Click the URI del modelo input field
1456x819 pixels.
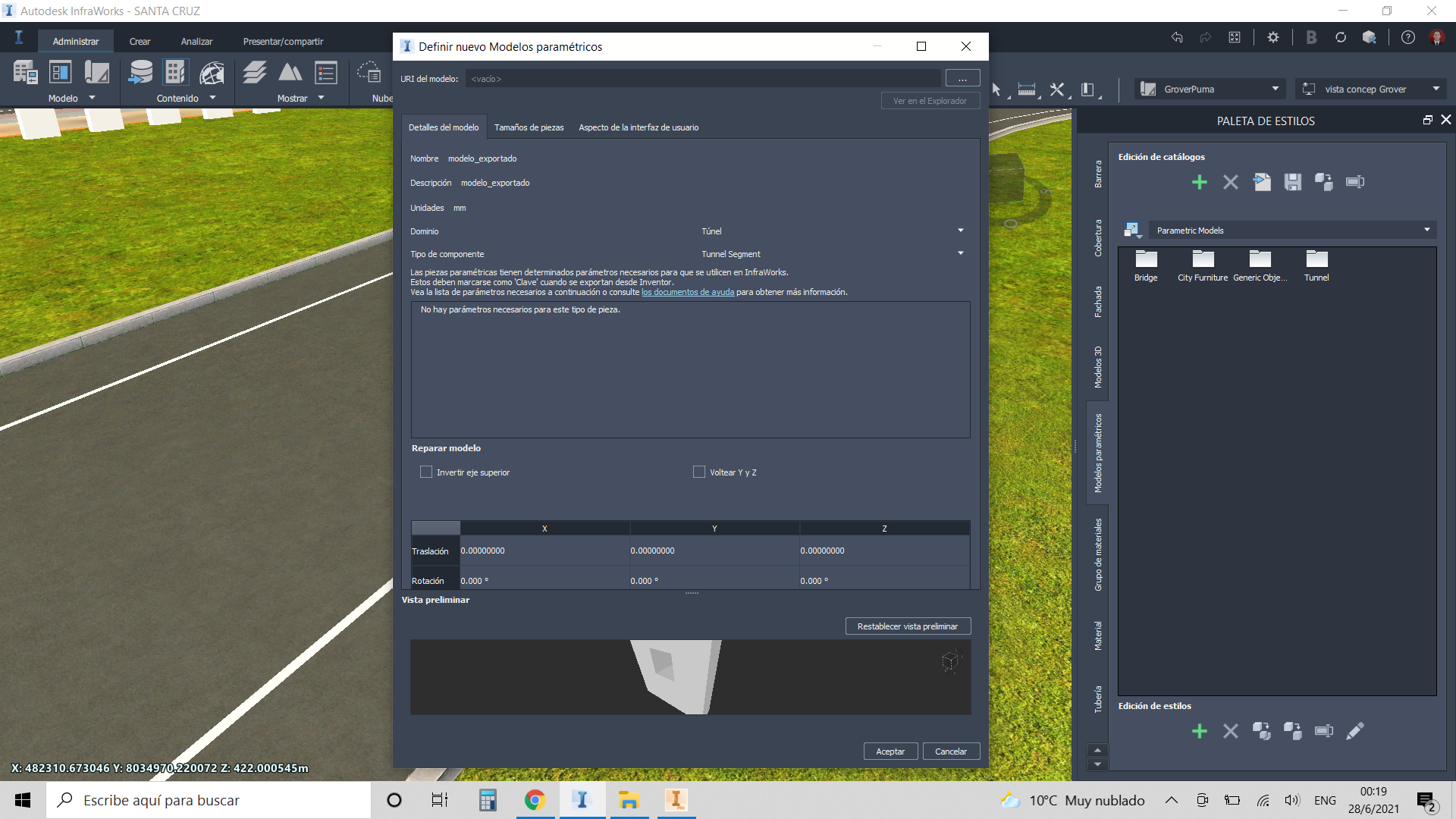coord(703,79)
